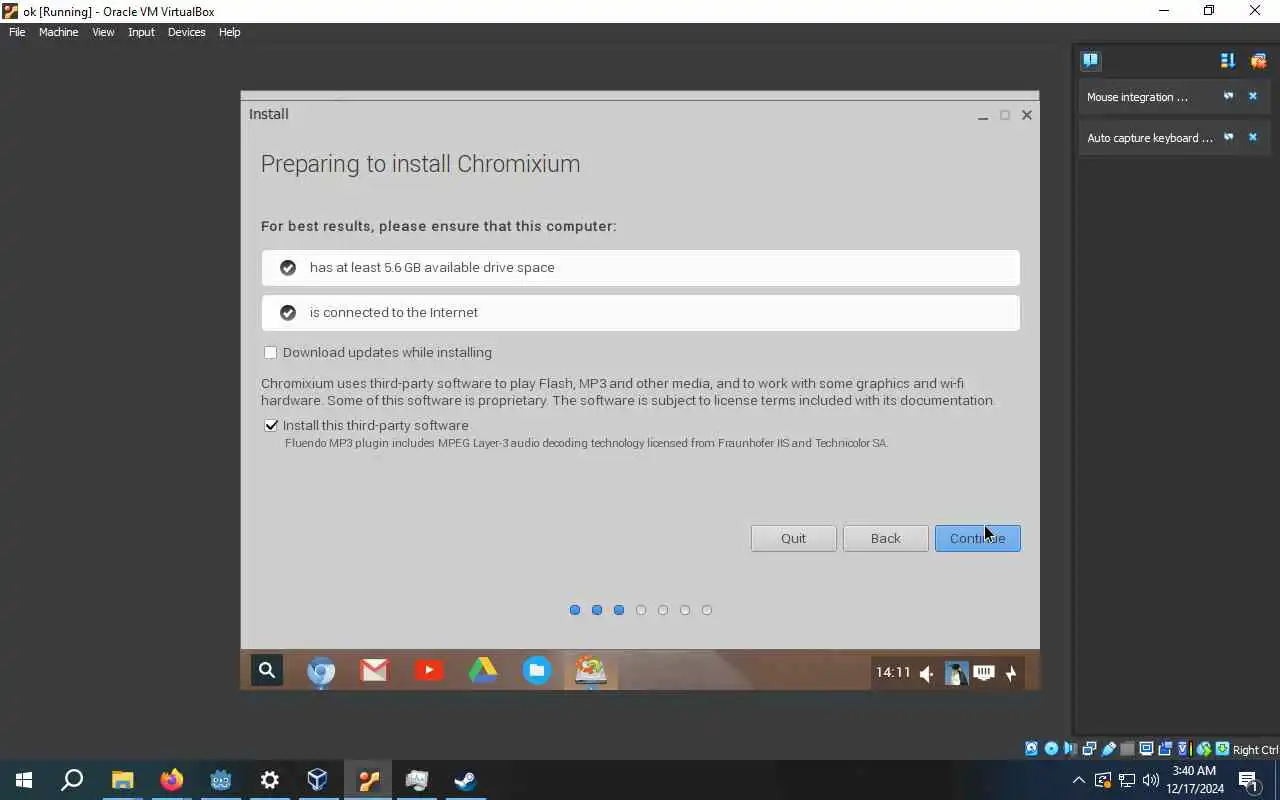The width and height of the screenshot is (1280, 800).
Task: Open the Help menu
Action: (x=229, y=32)
